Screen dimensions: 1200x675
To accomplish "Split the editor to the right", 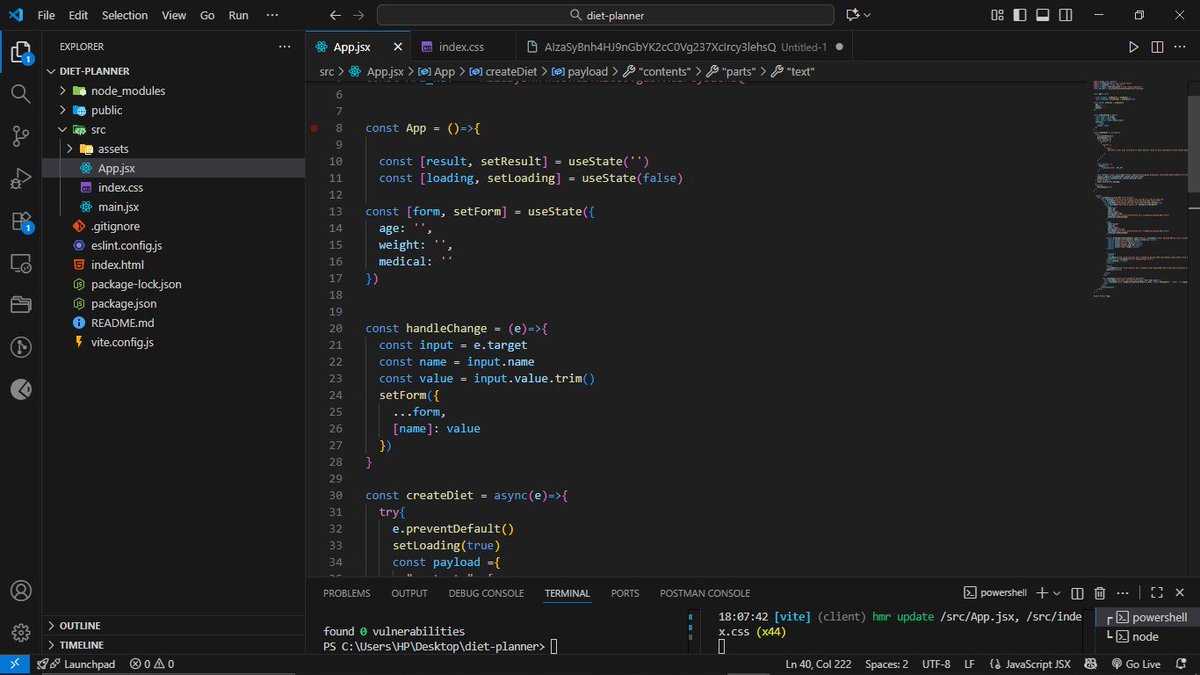I will click(x=1157, y=47).
